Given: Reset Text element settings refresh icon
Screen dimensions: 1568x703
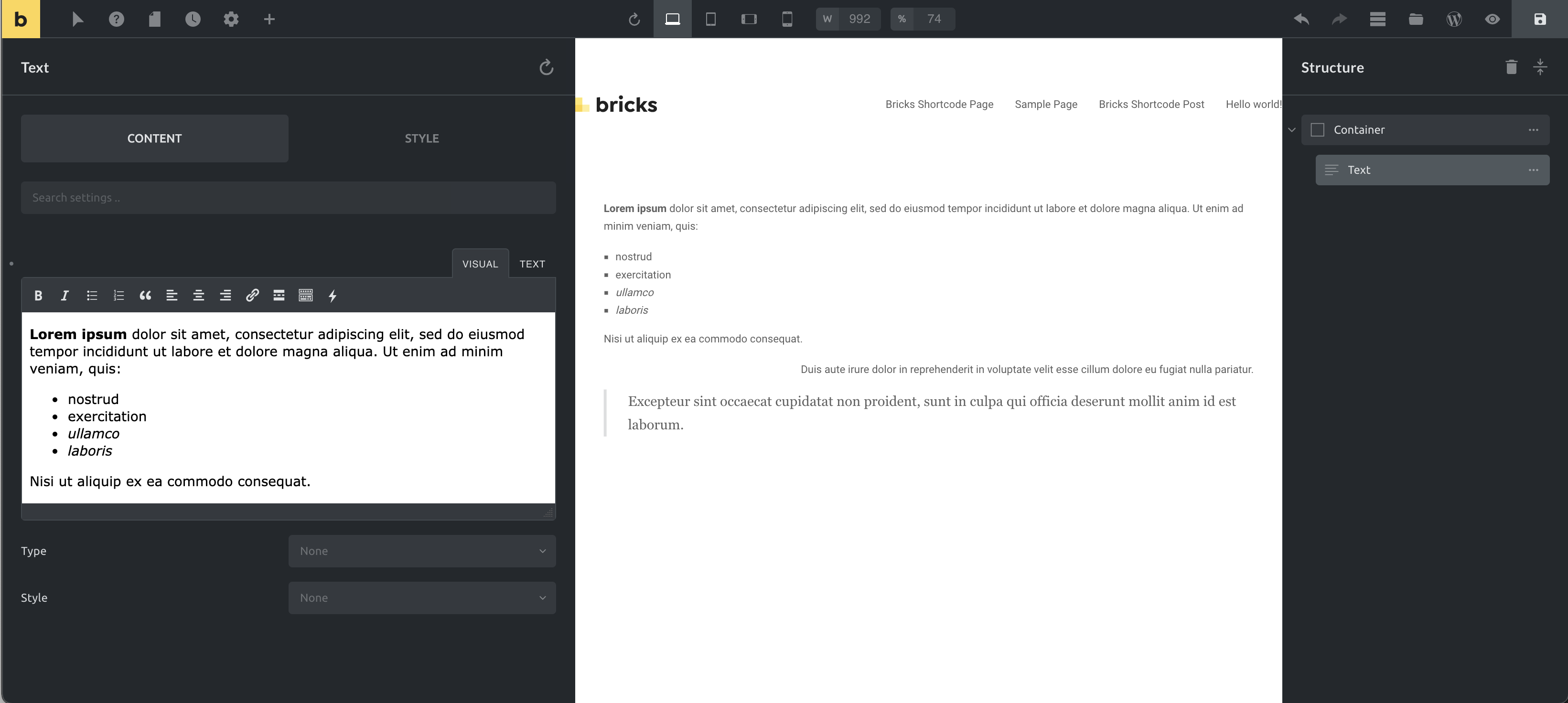Looking at the screenshot, I should [546, 67].
